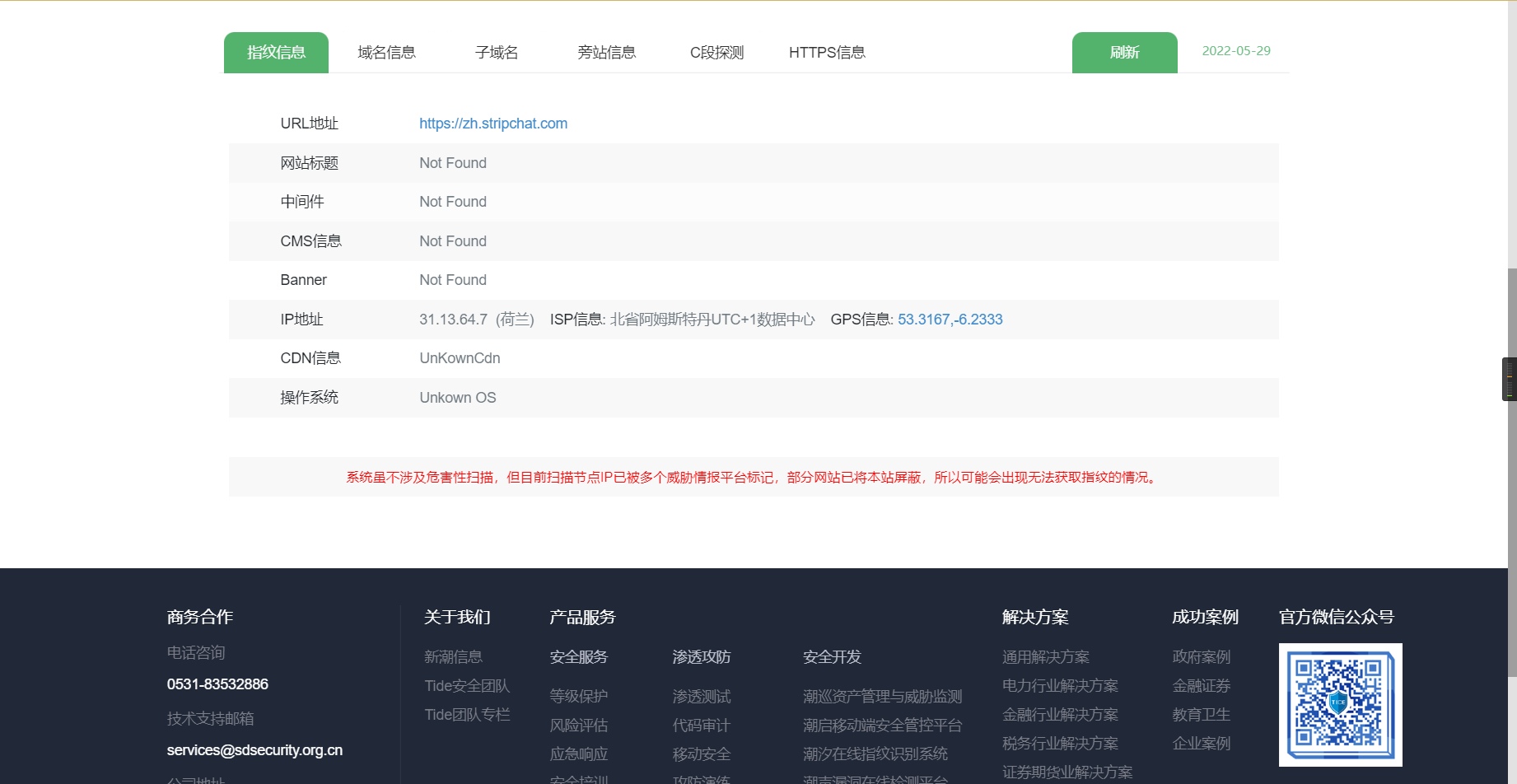Open Tide安全团队 footer link
The image size is (1517, 784).
tap(467, 686)
